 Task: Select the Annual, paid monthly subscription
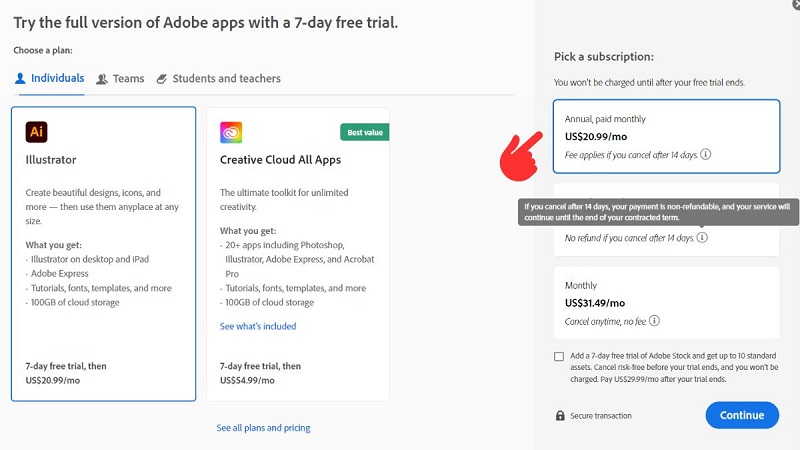click(x=666, y=136)
